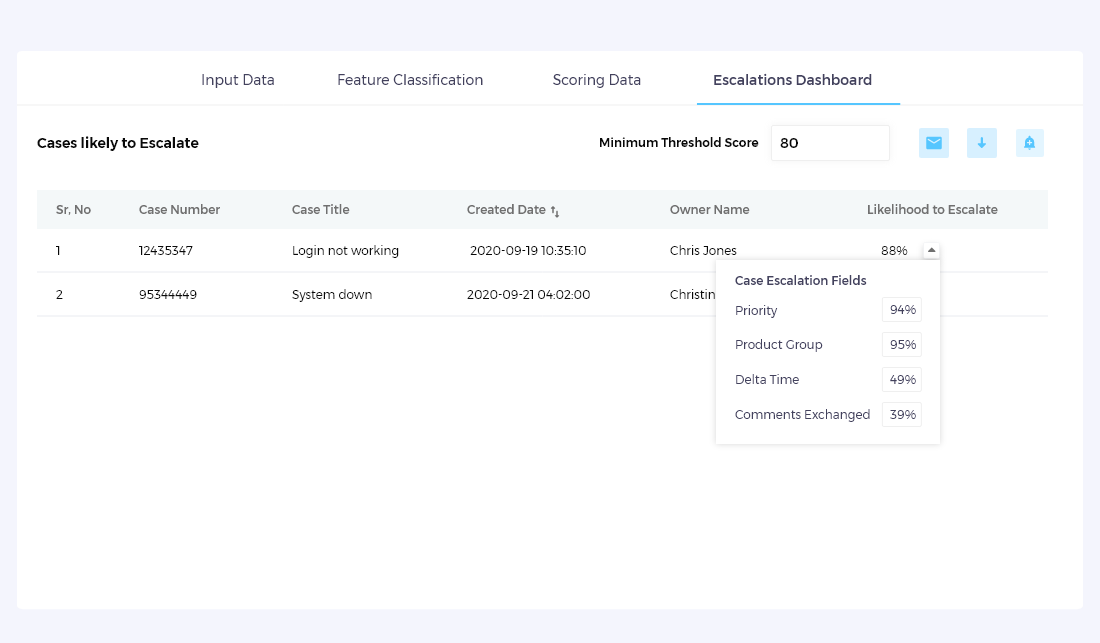Screen dimensions: 1100x643
Task: Switch to Feature Classification tab
Action: tap(410, 80)
